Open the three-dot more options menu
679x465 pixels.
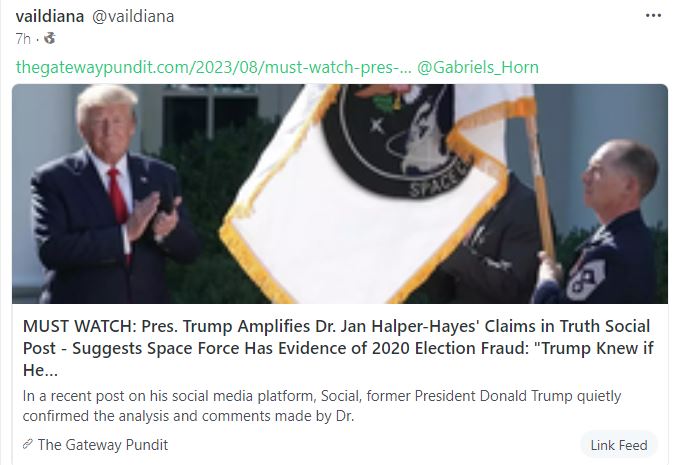pyautogui.click(x=653, y=16)
